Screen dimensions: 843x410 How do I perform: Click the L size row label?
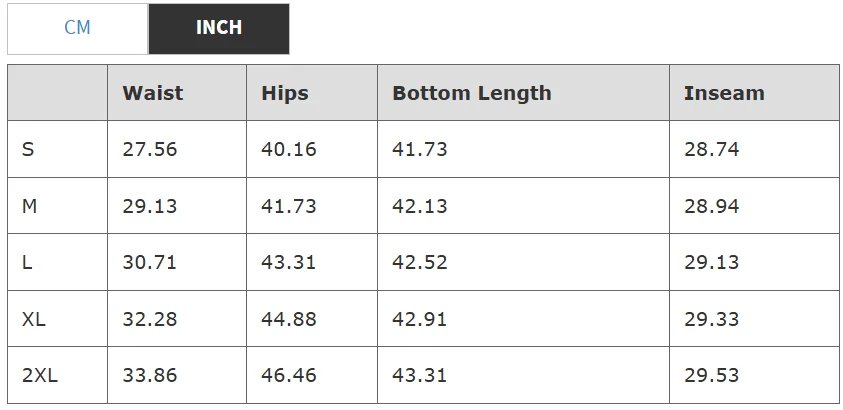click(27, 262)
